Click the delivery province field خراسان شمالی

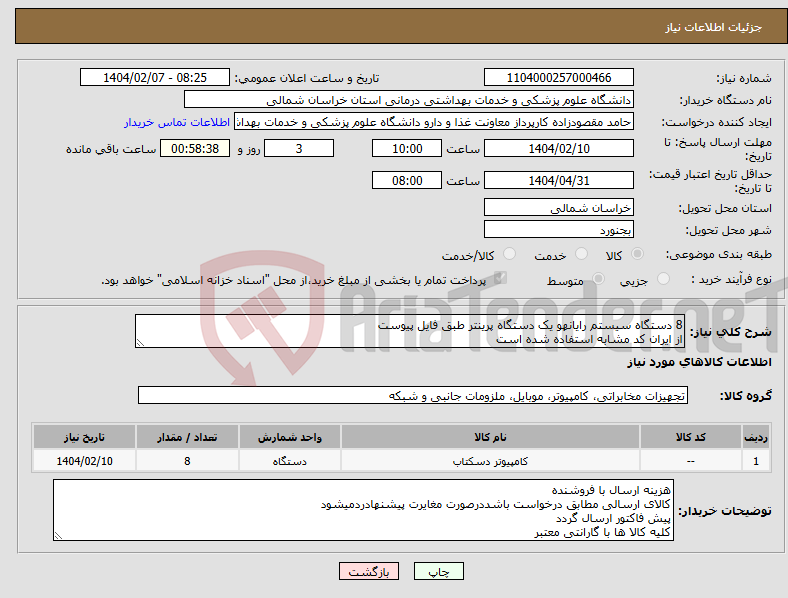pyautogui.click(x=559, y=208)
